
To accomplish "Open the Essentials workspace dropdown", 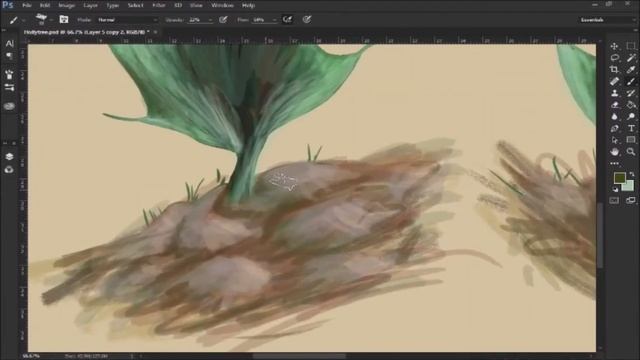I will [607, 20].
